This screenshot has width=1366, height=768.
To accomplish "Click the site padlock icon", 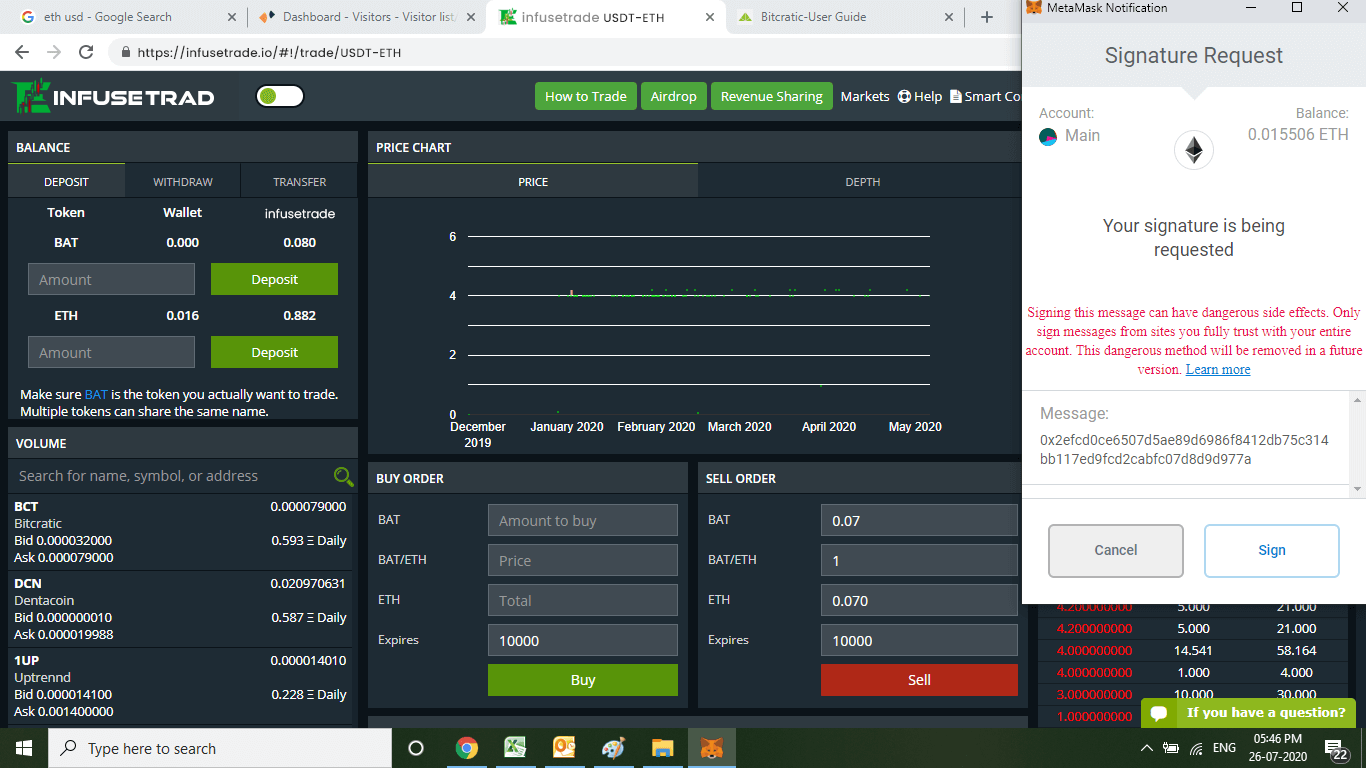I will pyautogui.click(x=126, y=52).
